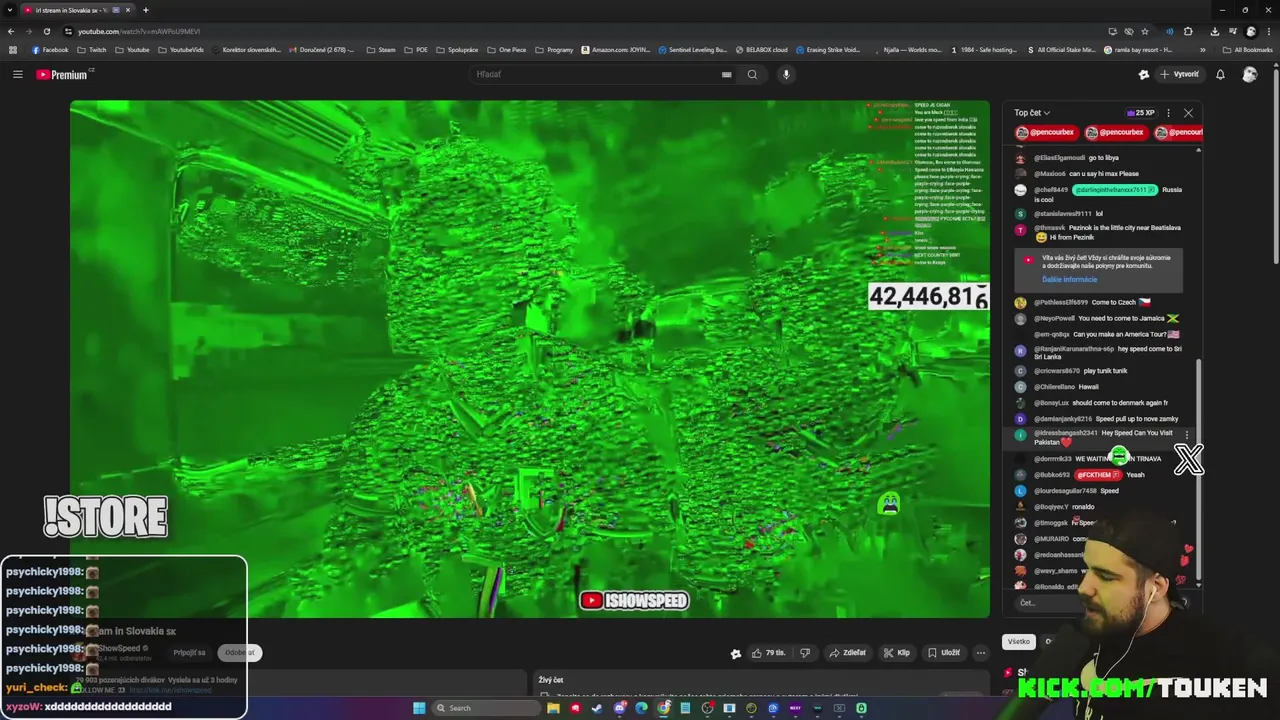This screenshot has height=720, width=1280.
Task: Select the Všetko filter chip
Action: (1018, 641)
